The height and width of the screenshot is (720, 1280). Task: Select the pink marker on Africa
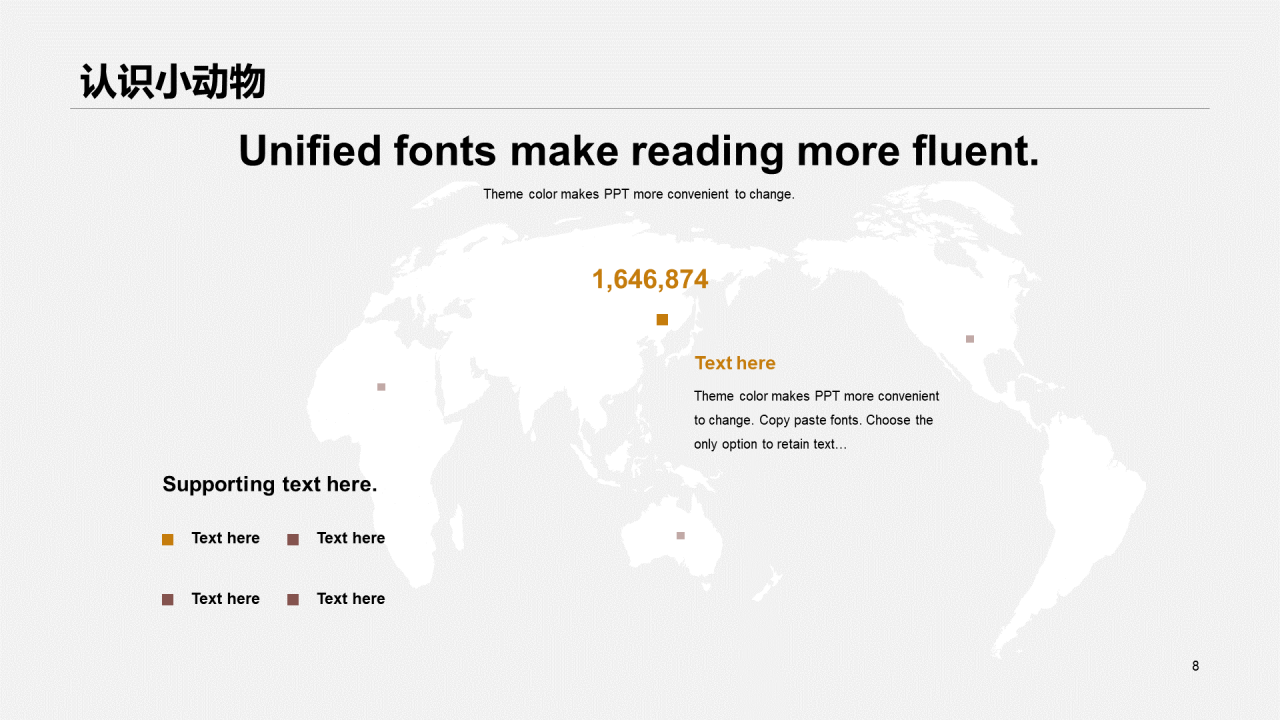[381, 387]
